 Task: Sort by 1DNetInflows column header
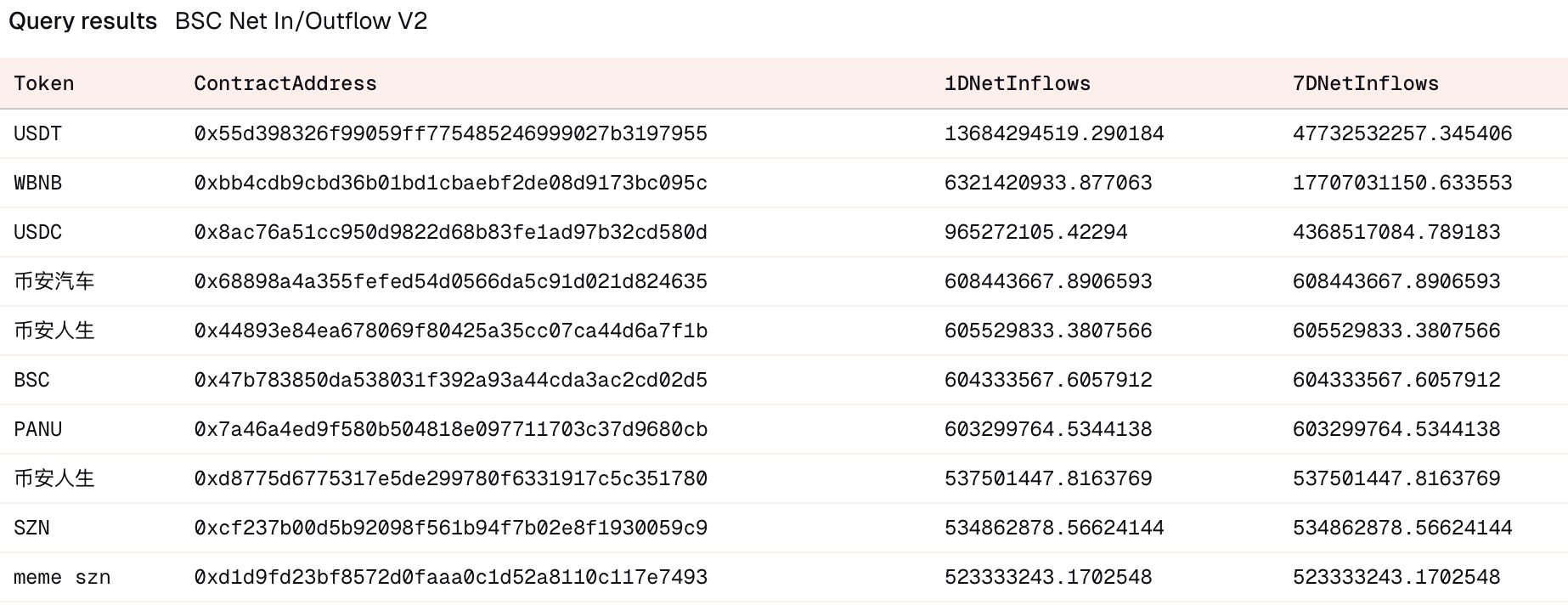pyautogui.click(x=1018, y=83)
